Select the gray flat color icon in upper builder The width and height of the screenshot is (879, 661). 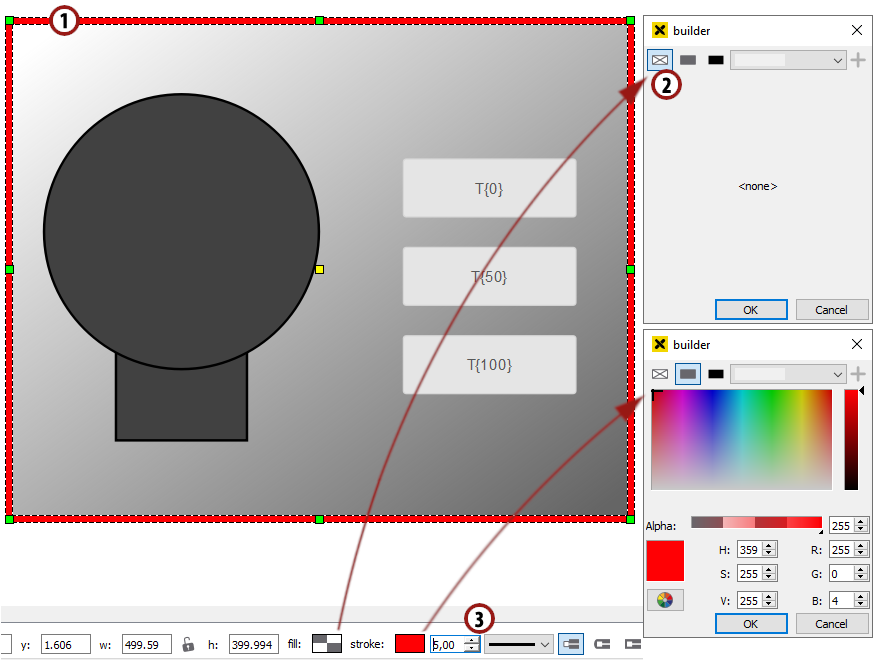(688, 60)
